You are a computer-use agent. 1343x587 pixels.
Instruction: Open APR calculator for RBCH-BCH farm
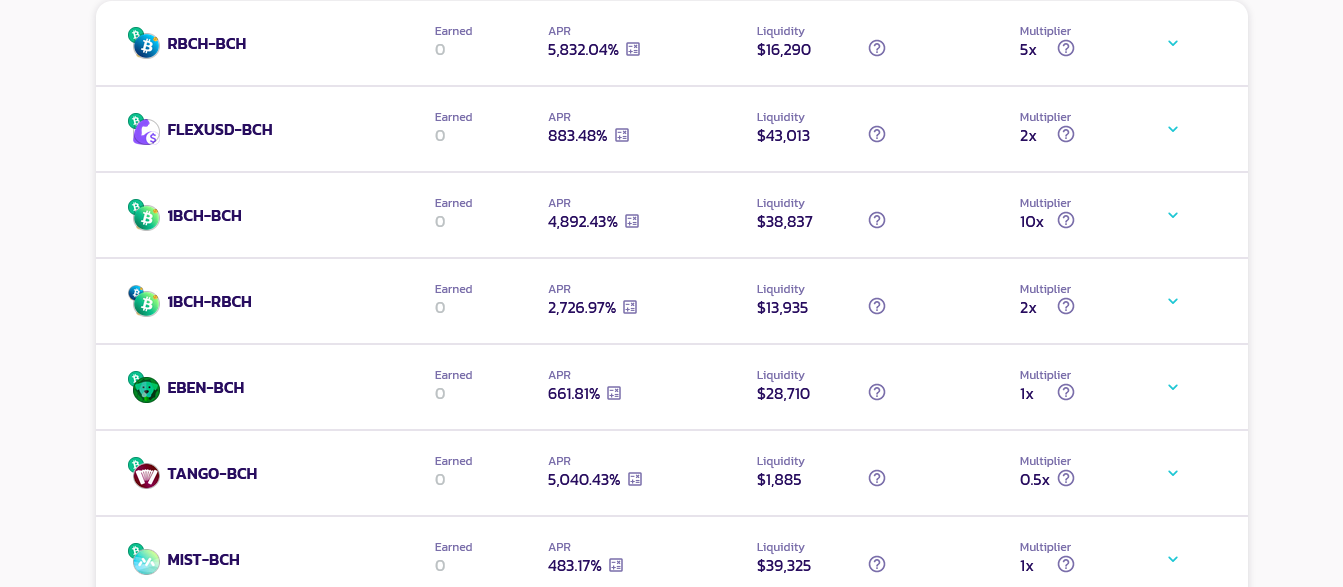(x=633, y=49)
